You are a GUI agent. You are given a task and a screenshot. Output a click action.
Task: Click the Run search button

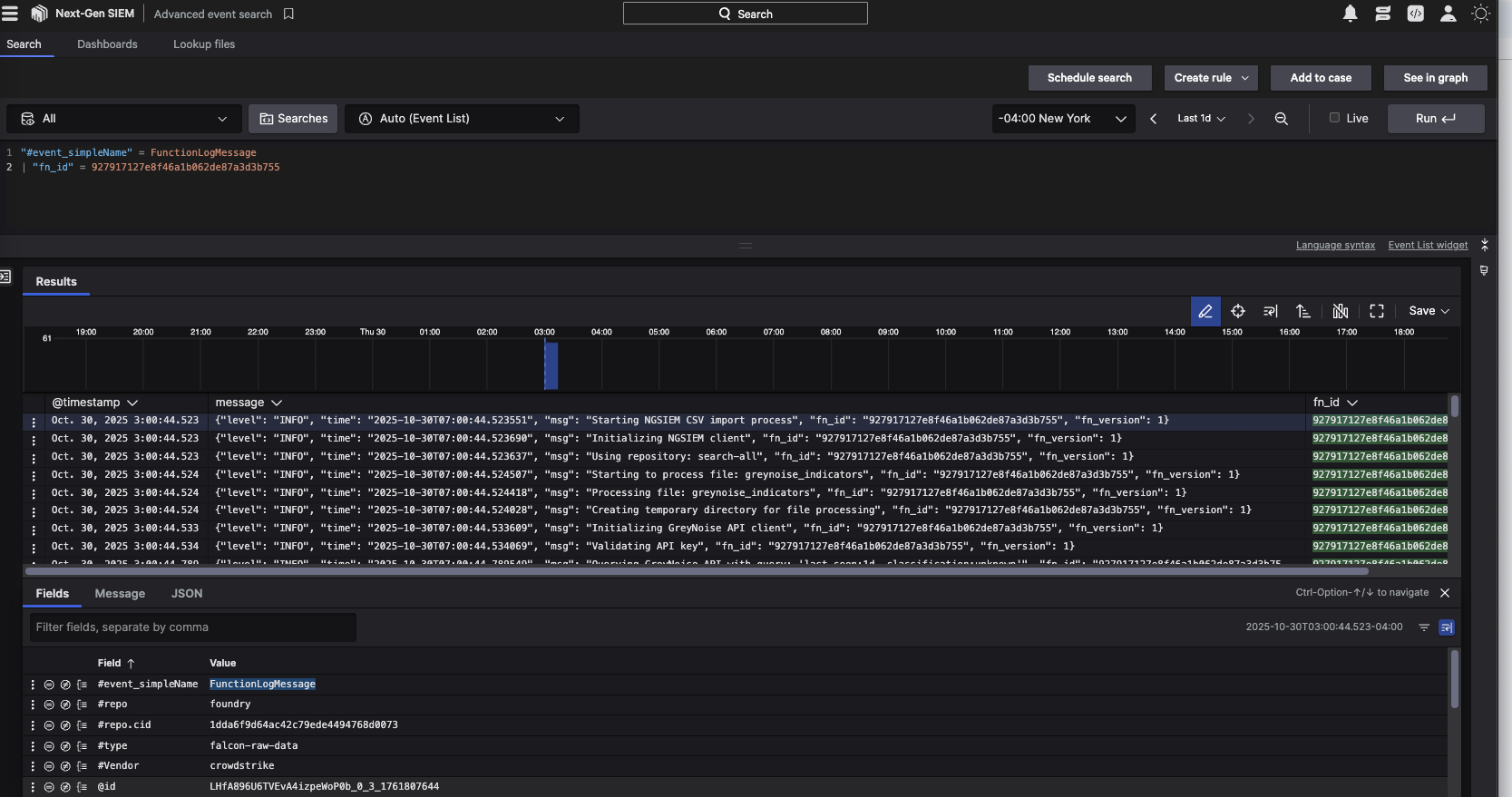pyautogui.click(x=1435, y=119)
